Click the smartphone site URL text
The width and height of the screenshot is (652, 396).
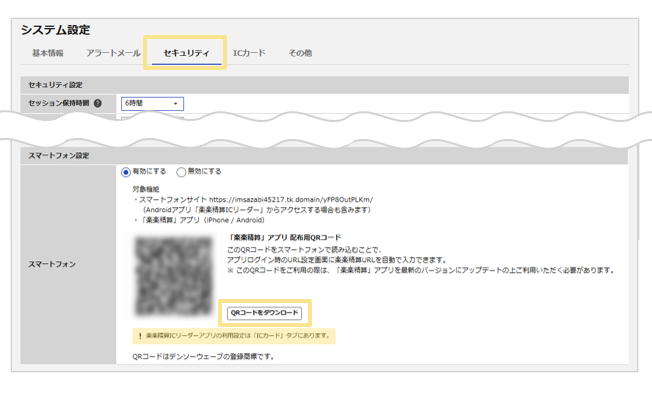coord(291,199)
